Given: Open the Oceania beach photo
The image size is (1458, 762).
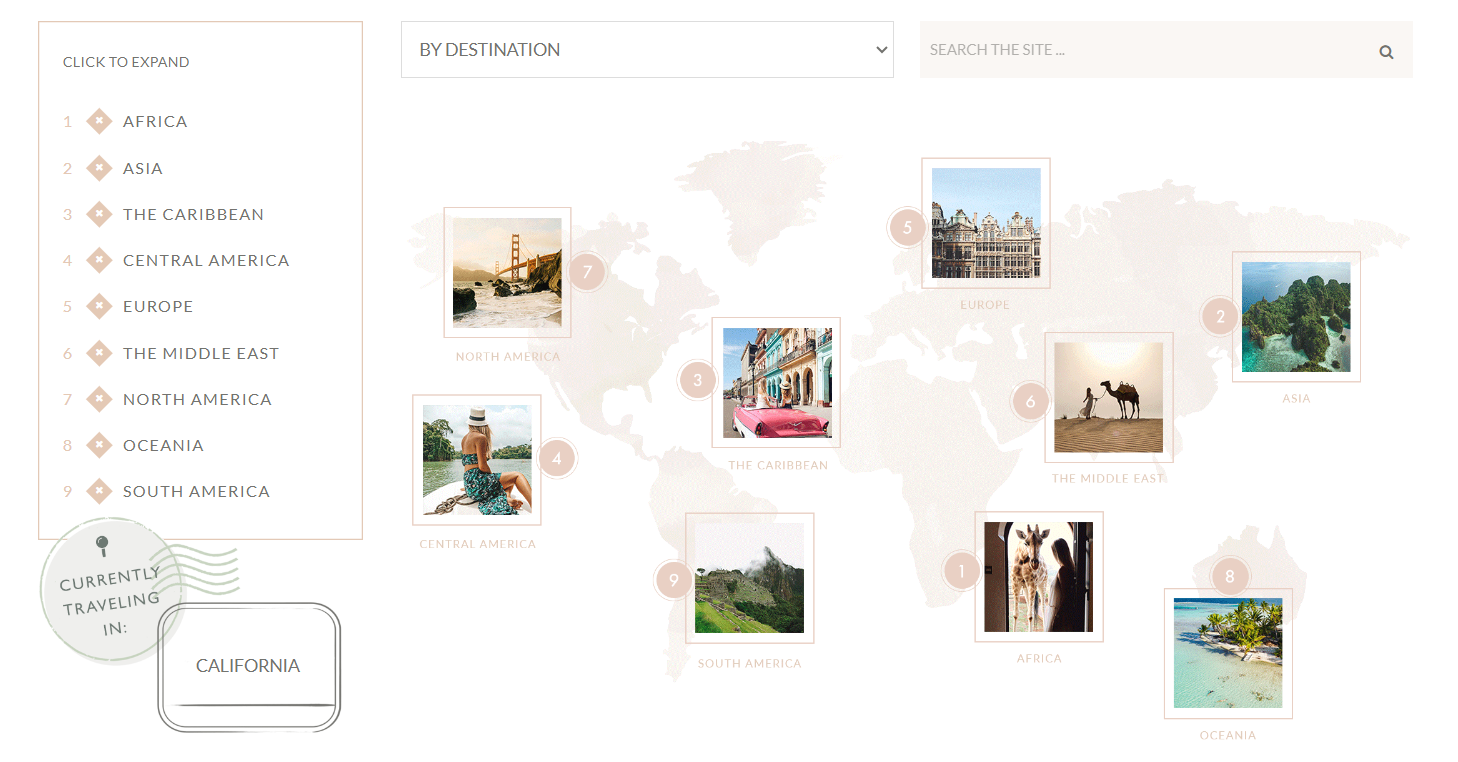Looking at the screenshot, I should [x=1228, y=653].
